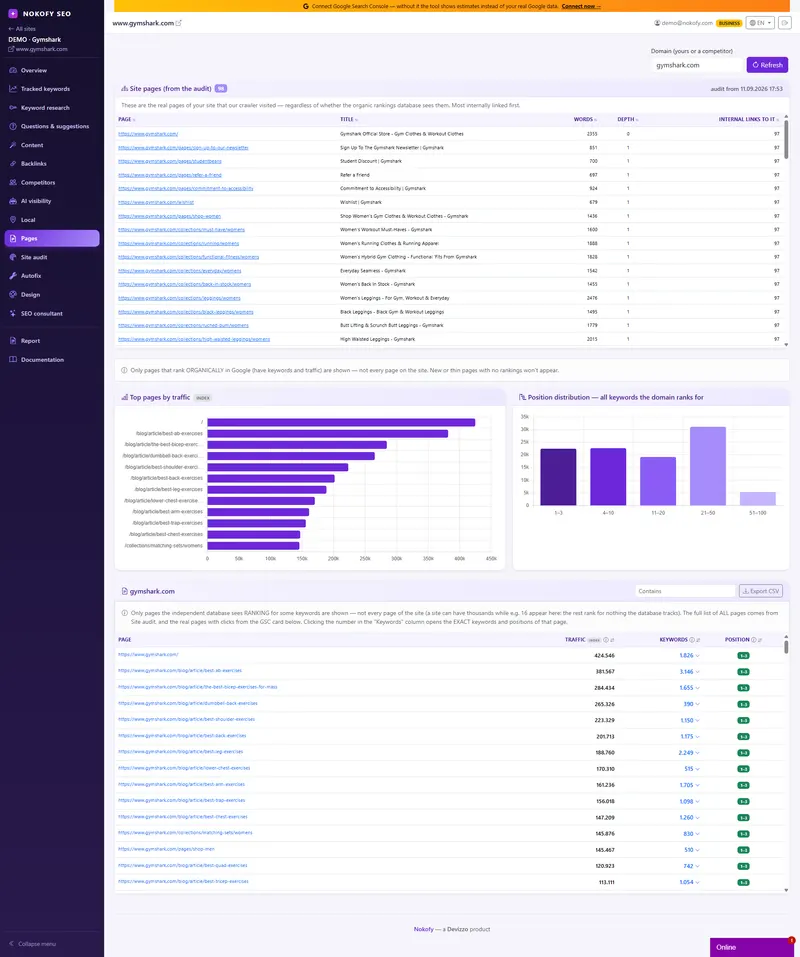Click the Backlinks chain icon
The width and height of the screenshot is (800, 957).
[x=13, y=164]
